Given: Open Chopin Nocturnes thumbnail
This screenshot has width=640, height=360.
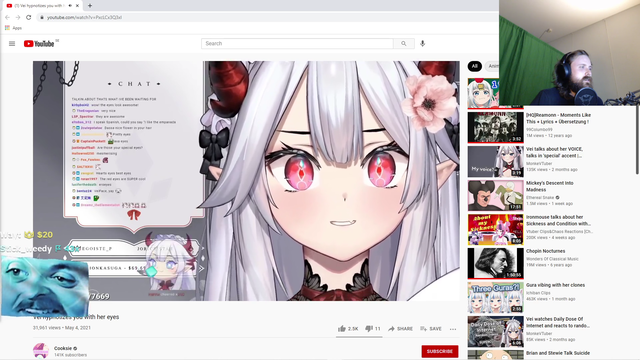Looking at the screenshot, I should point(495,264).
